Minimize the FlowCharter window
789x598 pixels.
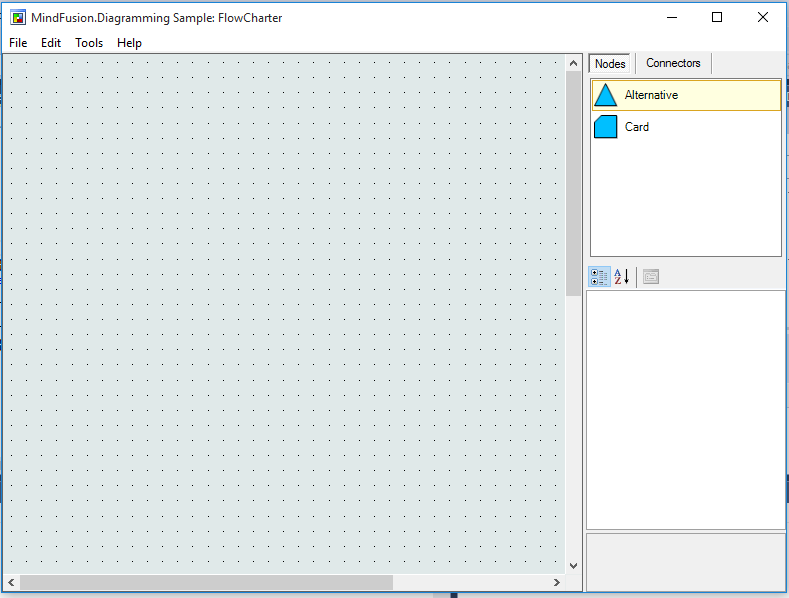[x=672, y=18]
